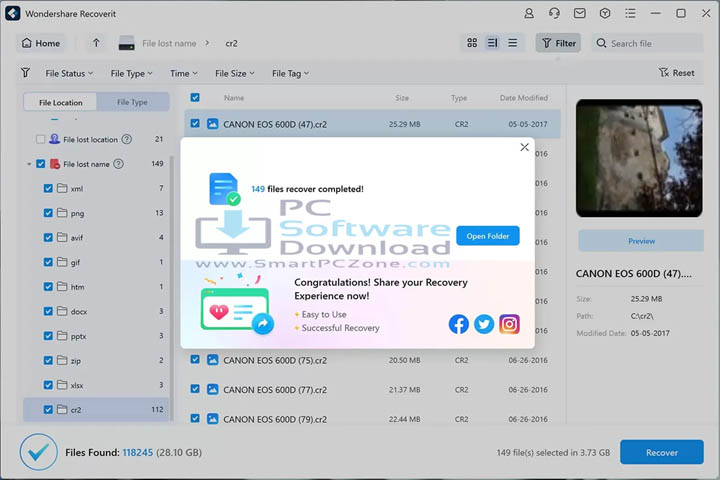
Task: Click the image icon of CANON EOS 600D (77).cr2
Action: 213,390
